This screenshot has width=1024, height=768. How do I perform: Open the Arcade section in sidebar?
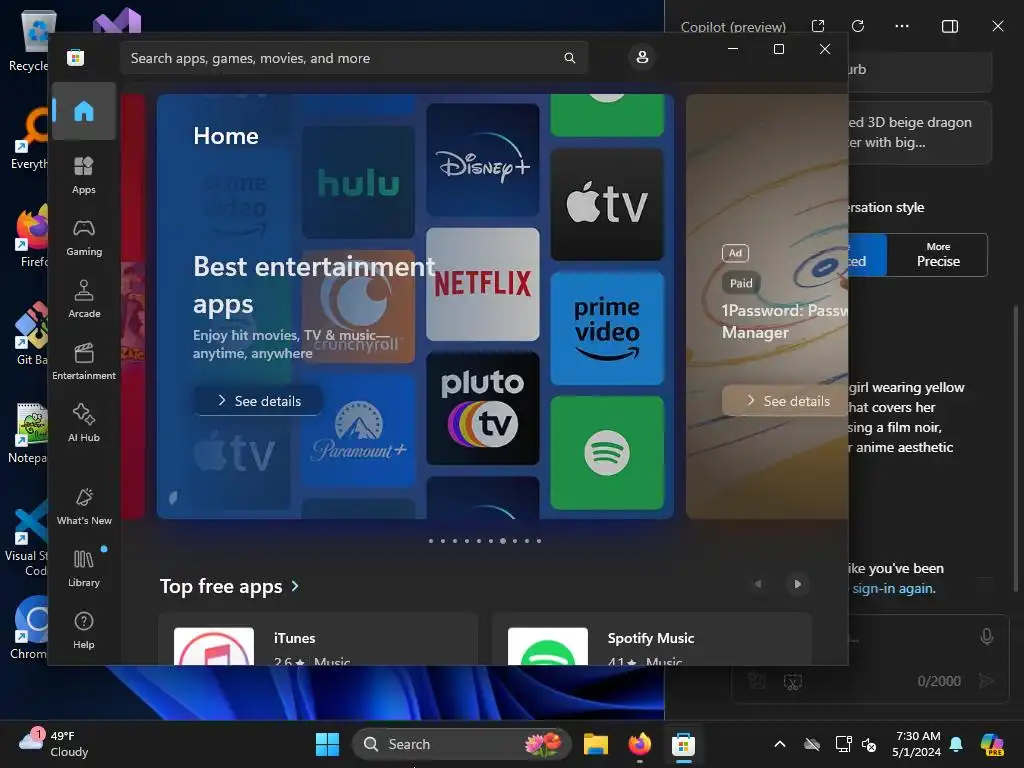tap(84, 300)
